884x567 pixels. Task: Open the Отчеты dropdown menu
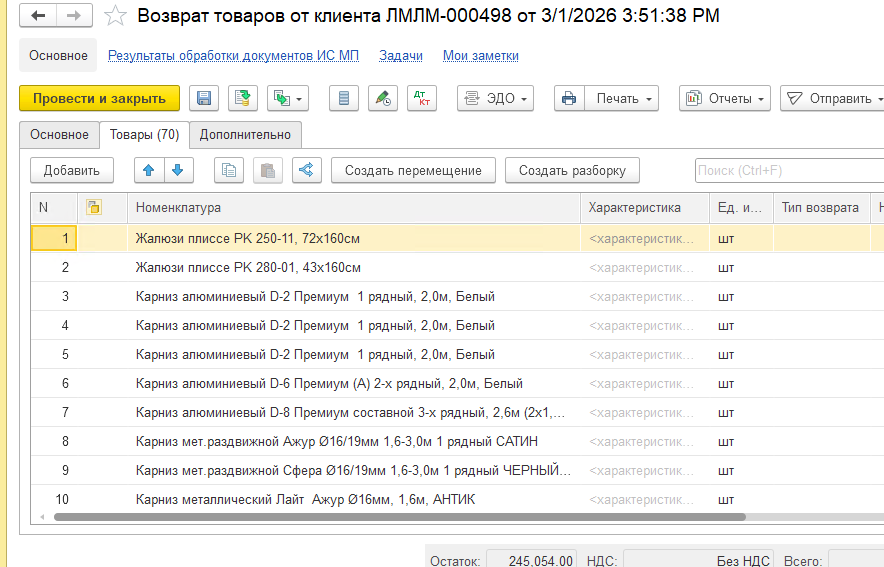click(724, 99)
